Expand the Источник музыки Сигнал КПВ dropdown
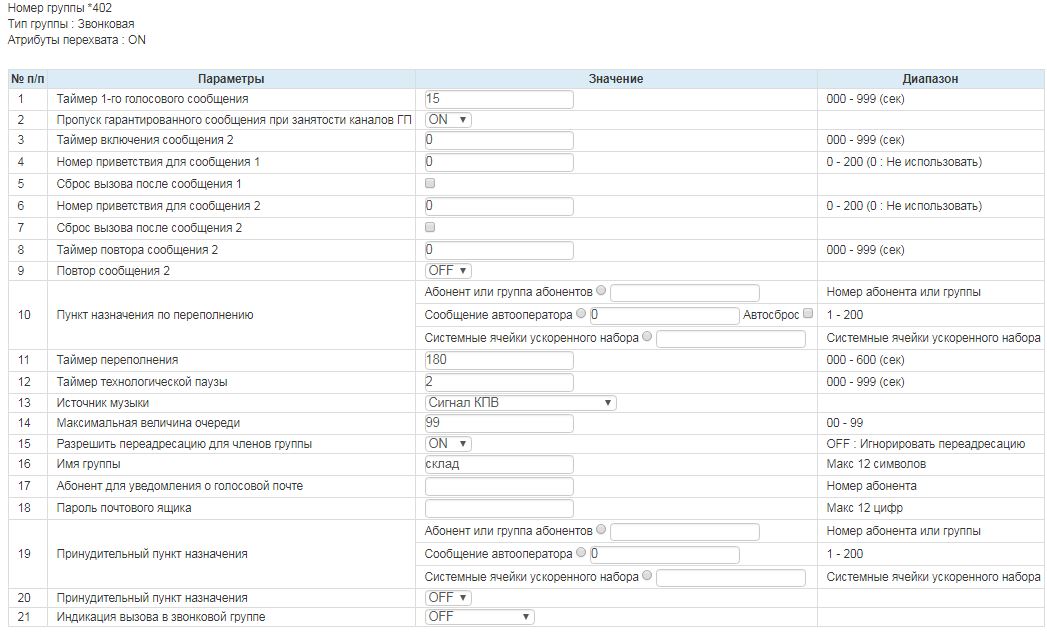The image size is (1047, 635). click(520, 403)
